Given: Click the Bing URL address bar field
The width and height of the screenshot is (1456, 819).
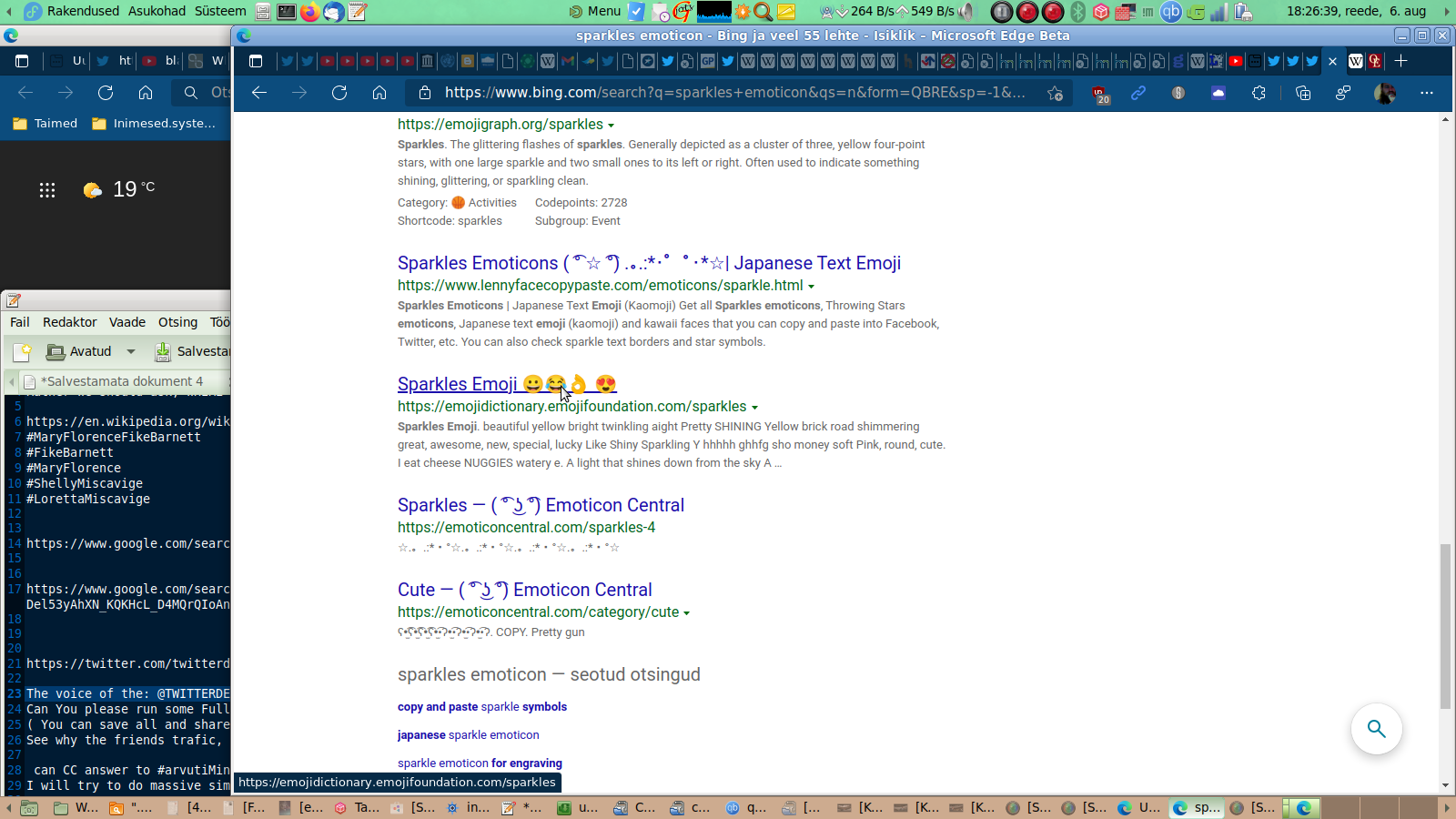Looking at the screenshot, I should pos(733,93).
